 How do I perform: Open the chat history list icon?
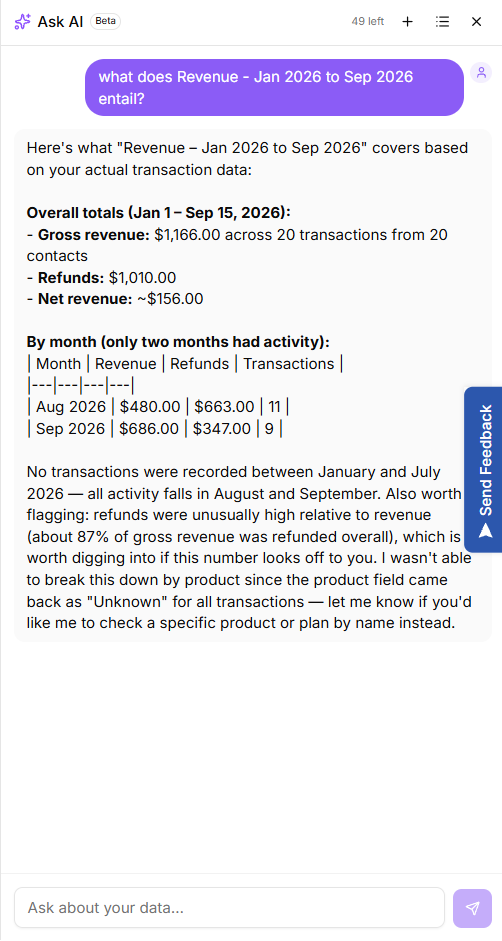pos(443,22)
